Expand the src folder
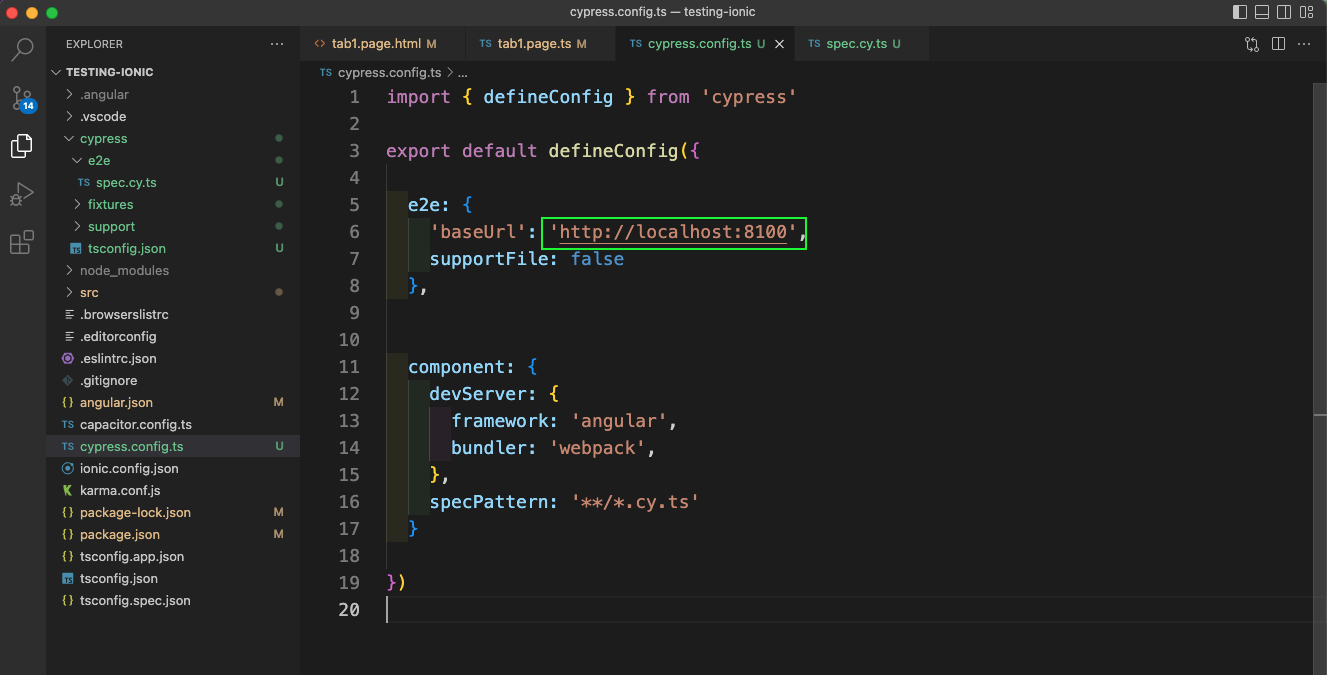The width and height of the screenshot is (1327, 675). (89, 292)
